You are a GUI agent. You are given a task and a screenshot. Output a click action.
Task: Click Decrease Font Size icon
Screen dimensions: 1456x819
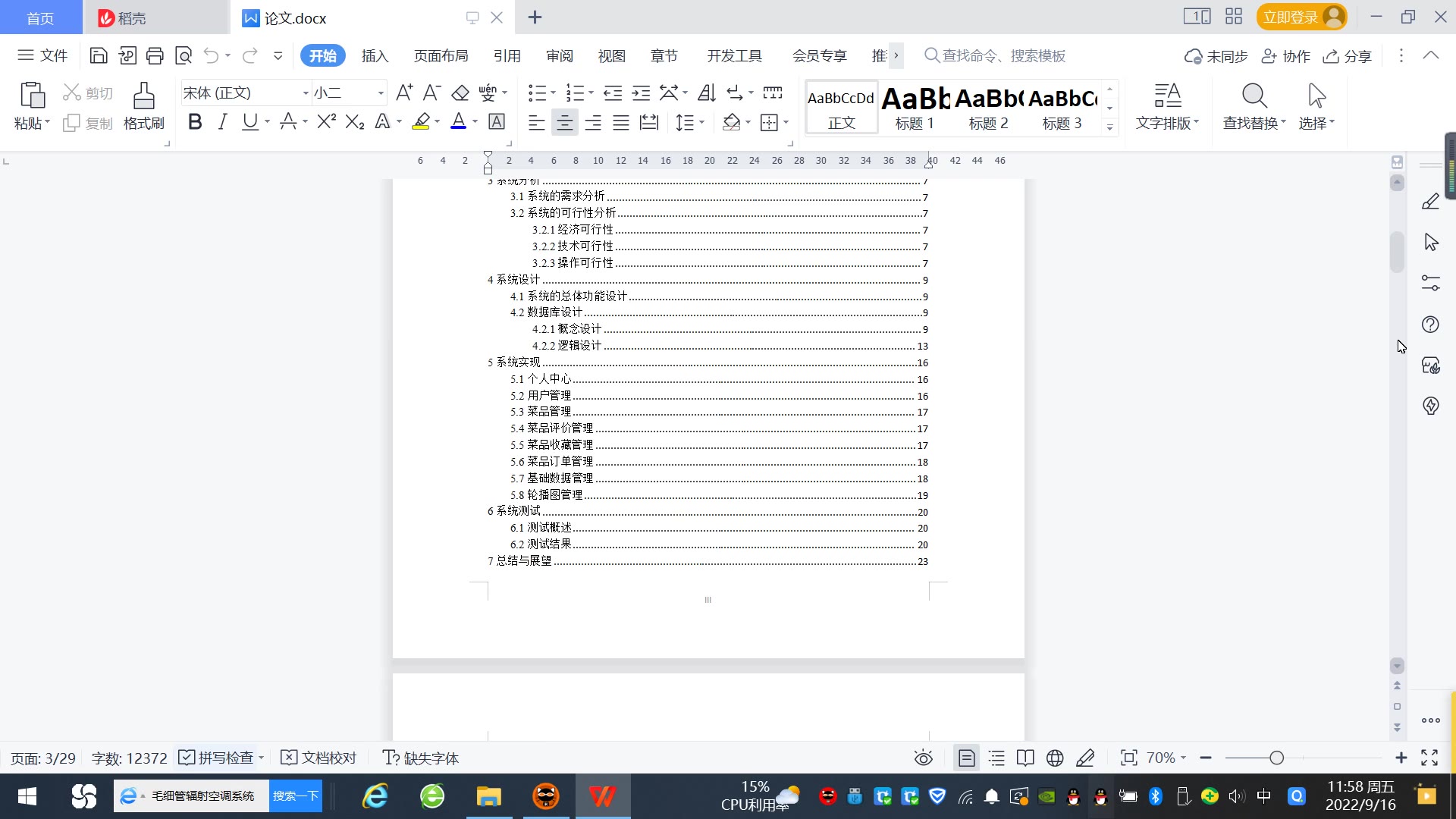click(431, 93)
